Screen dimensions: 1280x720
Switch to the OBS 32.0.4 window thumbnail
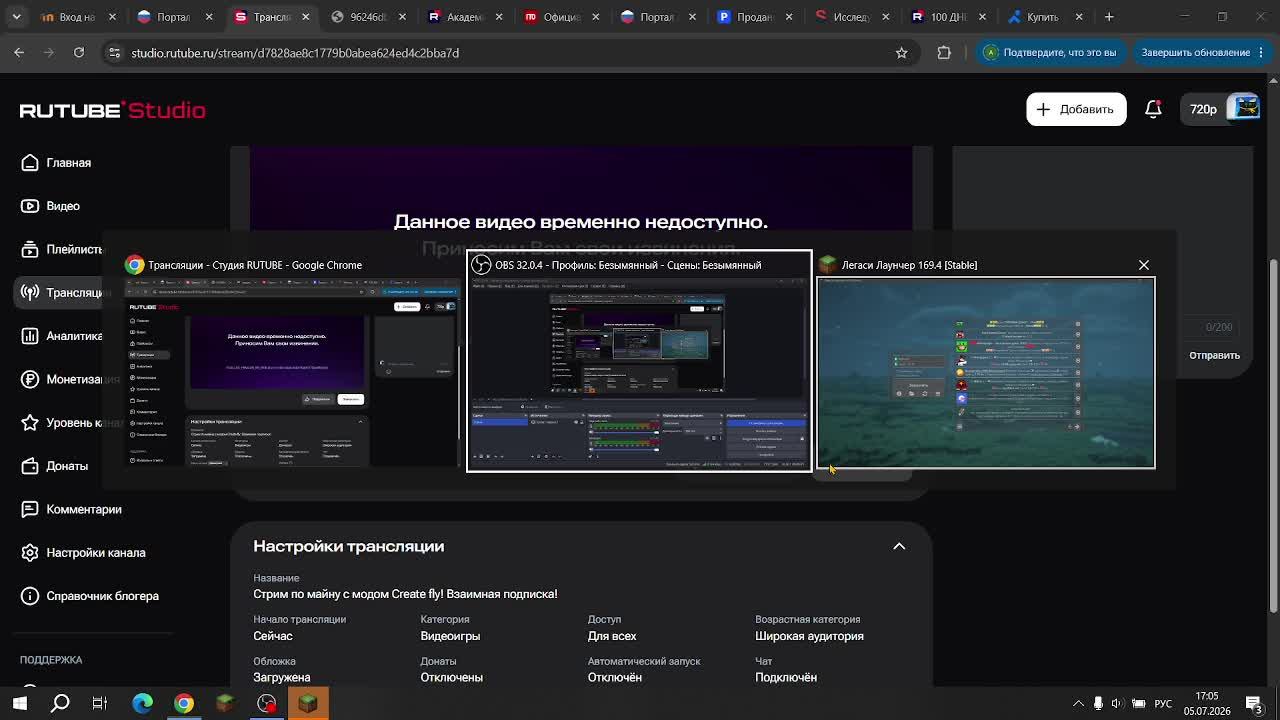(x=639, y=360)
